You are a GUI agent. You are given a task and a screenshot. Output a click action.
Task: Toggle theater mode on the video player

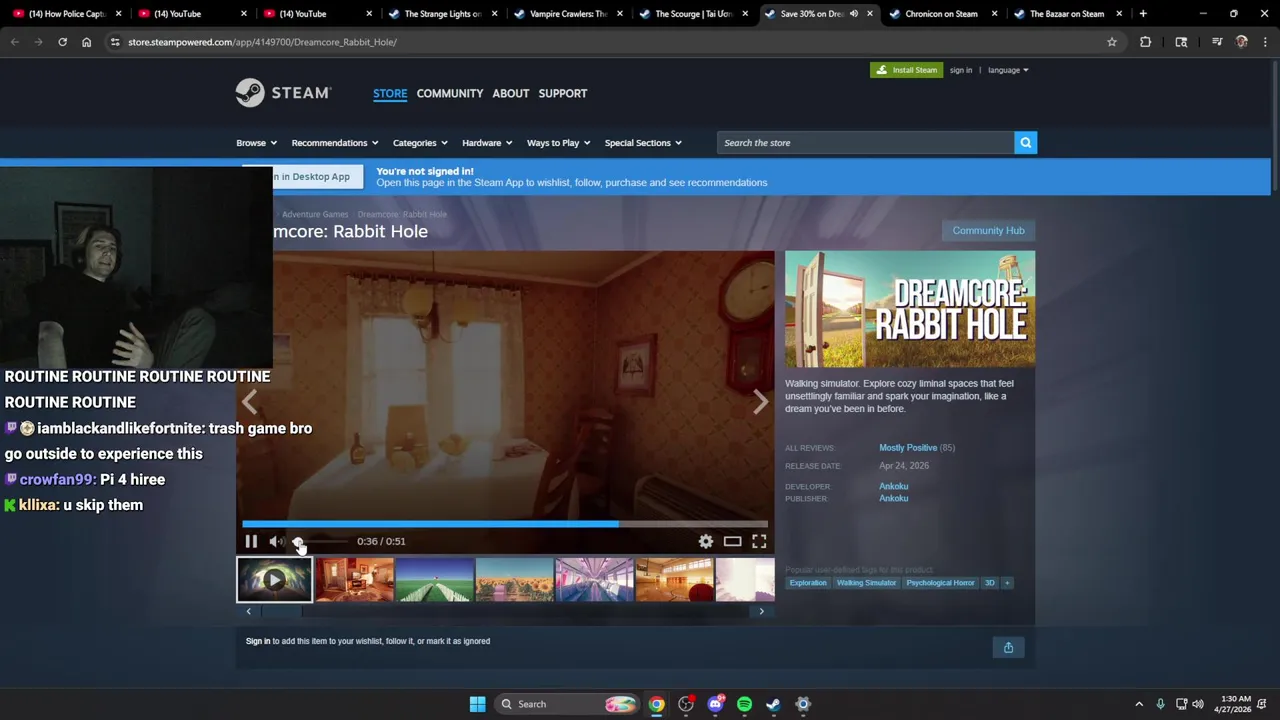pyautogui.click(x=732, y=541)
